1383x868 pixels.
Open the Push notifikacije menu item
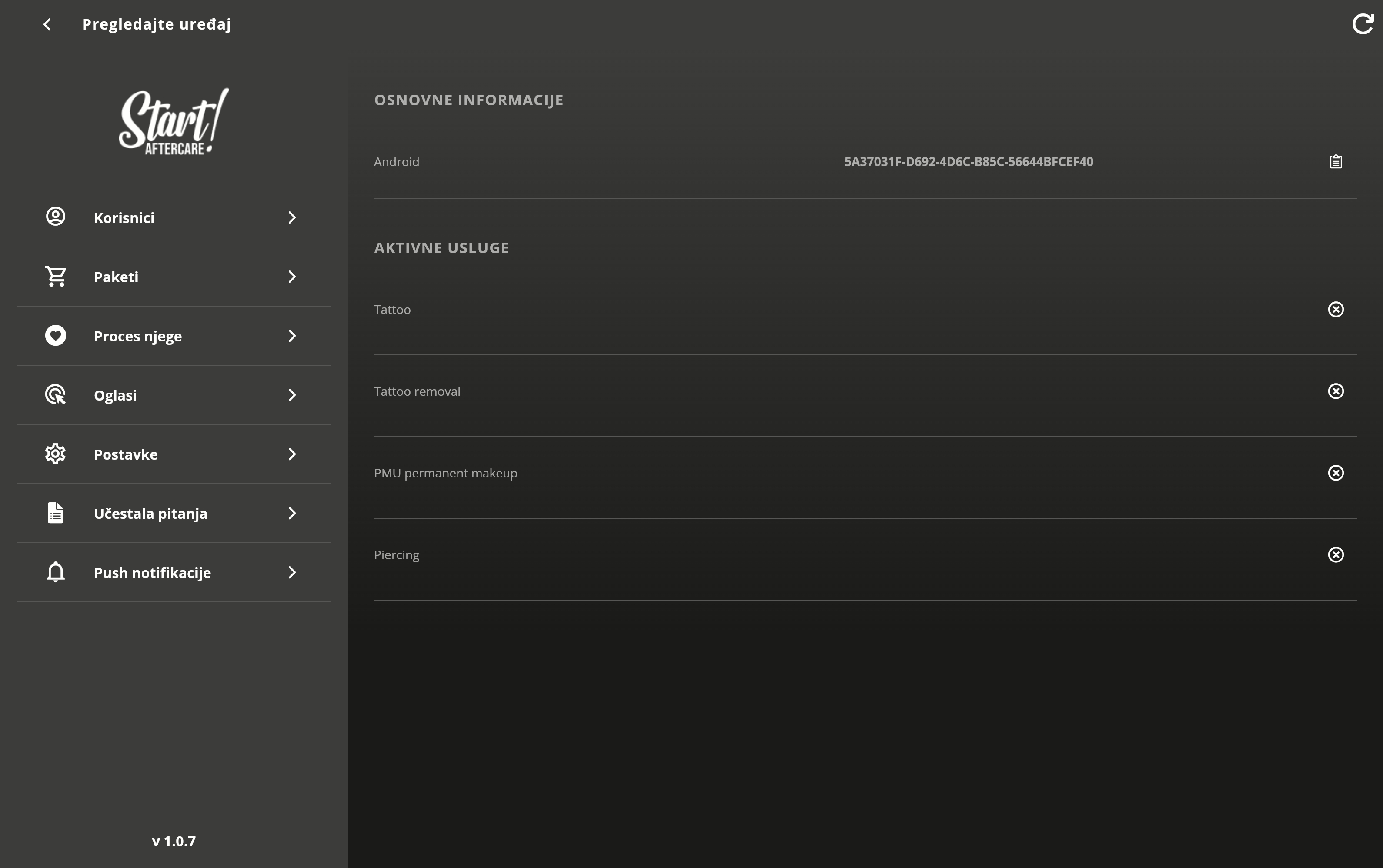[x=152, y=573]
